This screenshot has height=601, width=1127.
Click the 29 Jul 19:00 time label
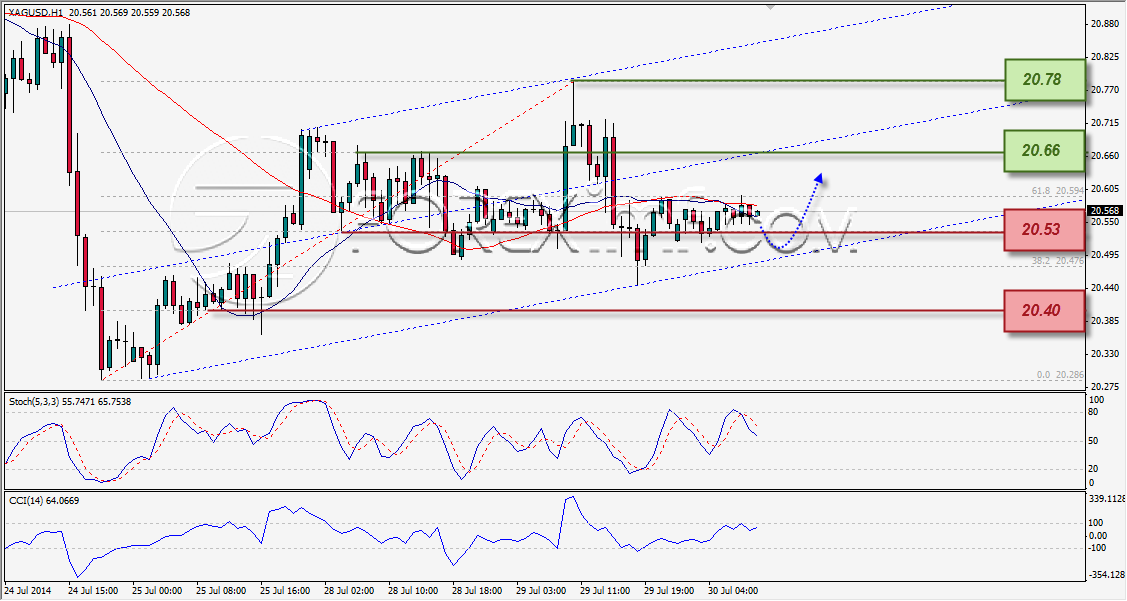click(669, 590)
